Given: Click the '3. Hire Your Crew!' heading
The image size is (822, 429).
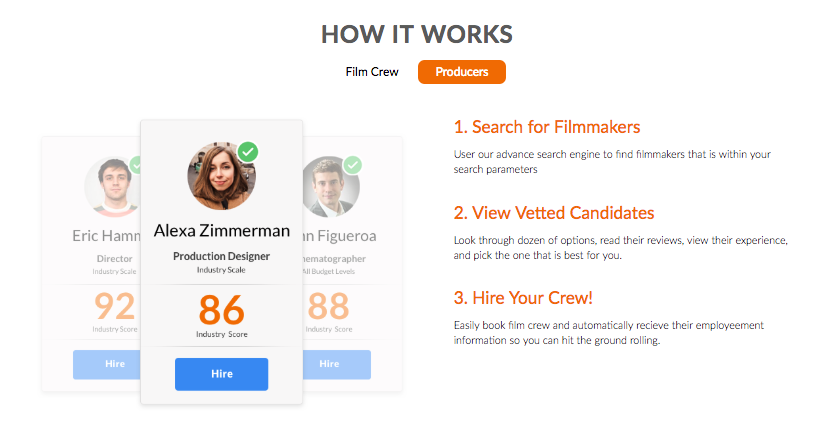Looking at the screenshot, I should (522, 299).
